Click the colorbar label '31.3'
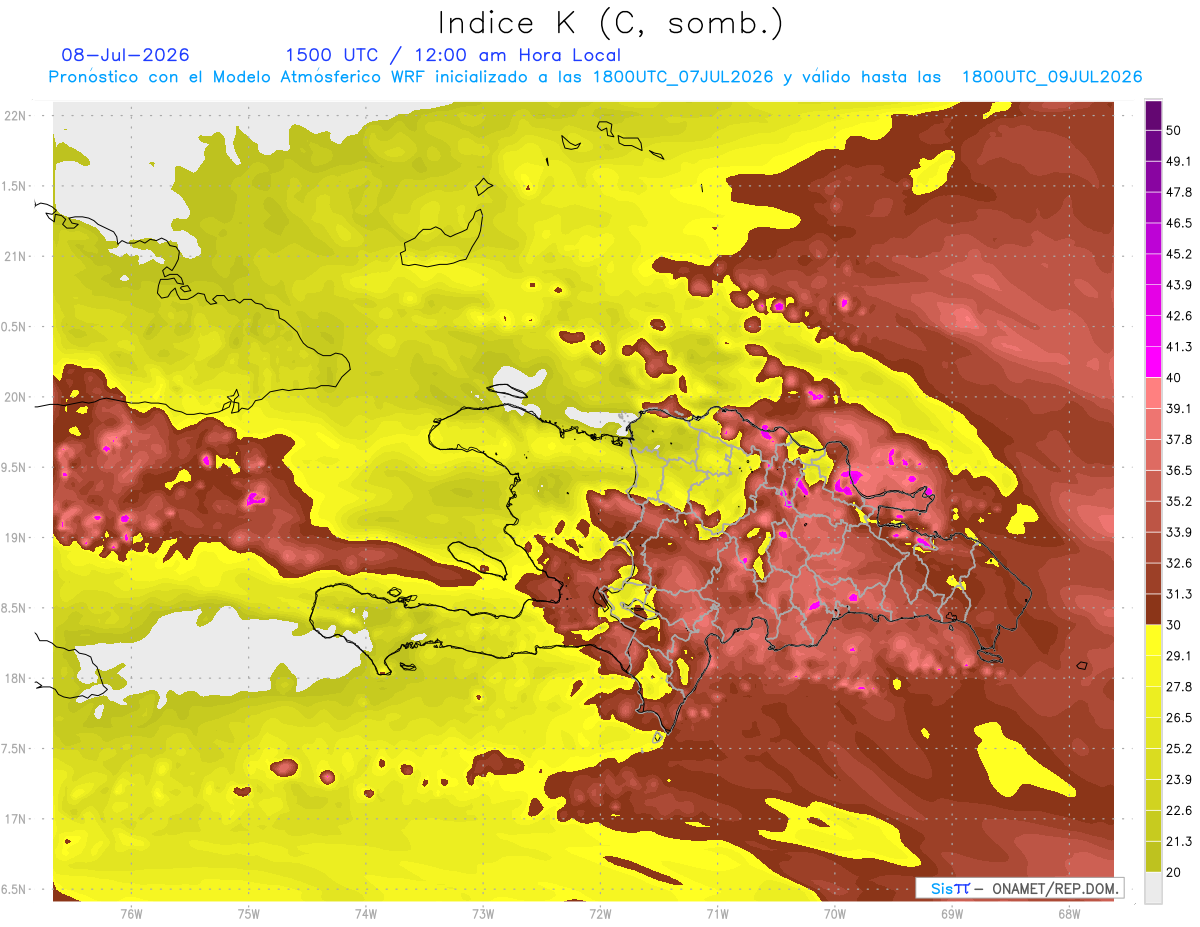The image size is (1200, 927). coord(1179,594)
